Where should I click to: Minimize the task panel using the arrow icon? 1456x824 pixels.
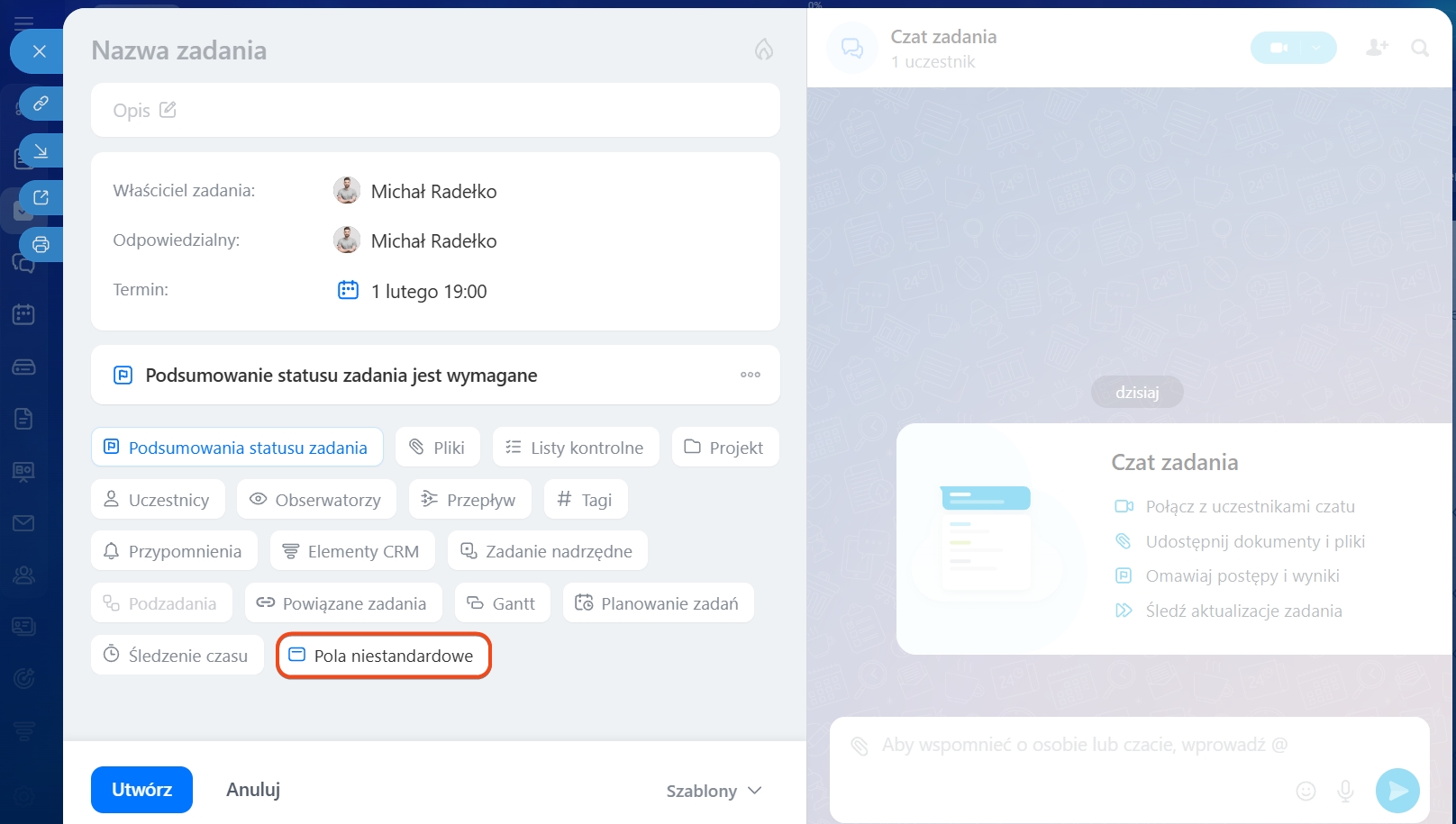coord(41,150)
